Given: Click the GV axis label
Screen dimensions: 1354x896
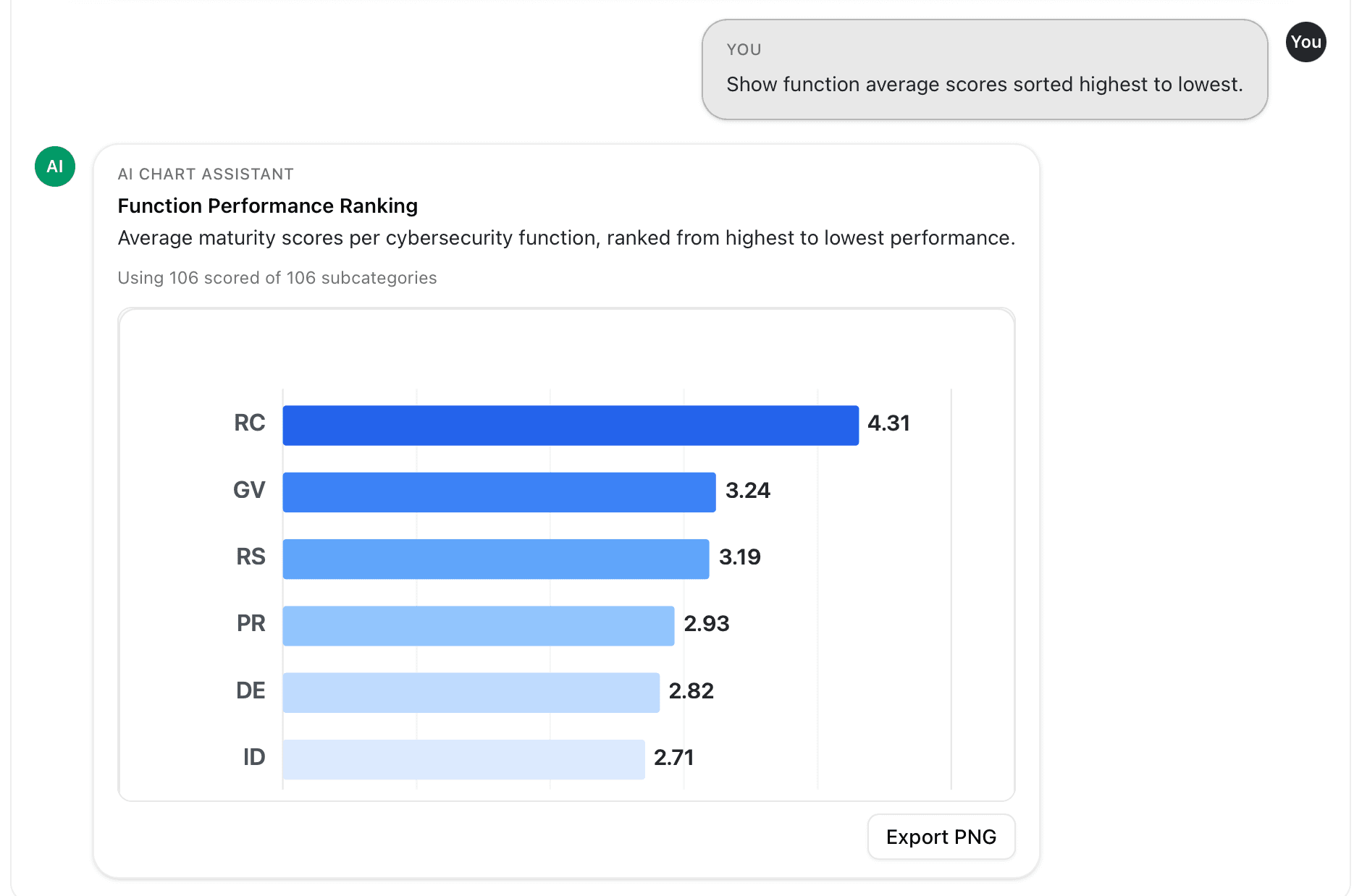Looking at the screenshot, I should point(249,490).
